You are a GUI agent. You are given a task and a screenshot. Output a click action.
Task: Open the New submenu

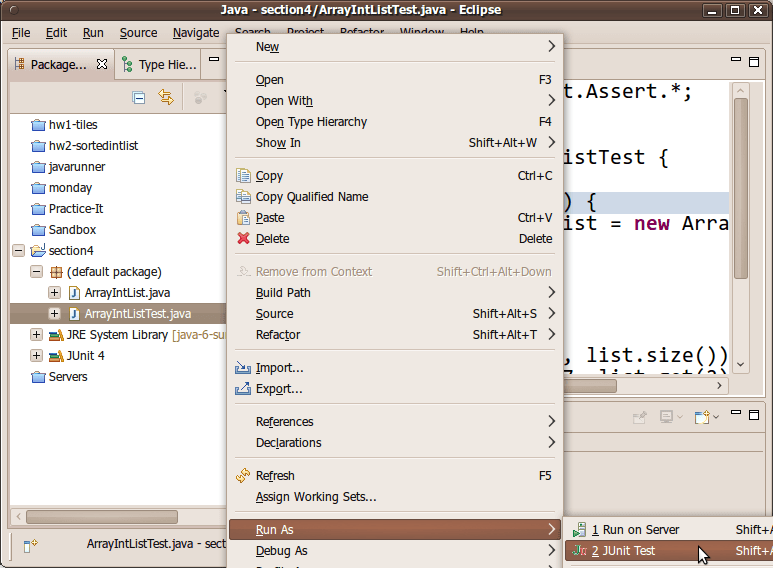coord(395,46)
